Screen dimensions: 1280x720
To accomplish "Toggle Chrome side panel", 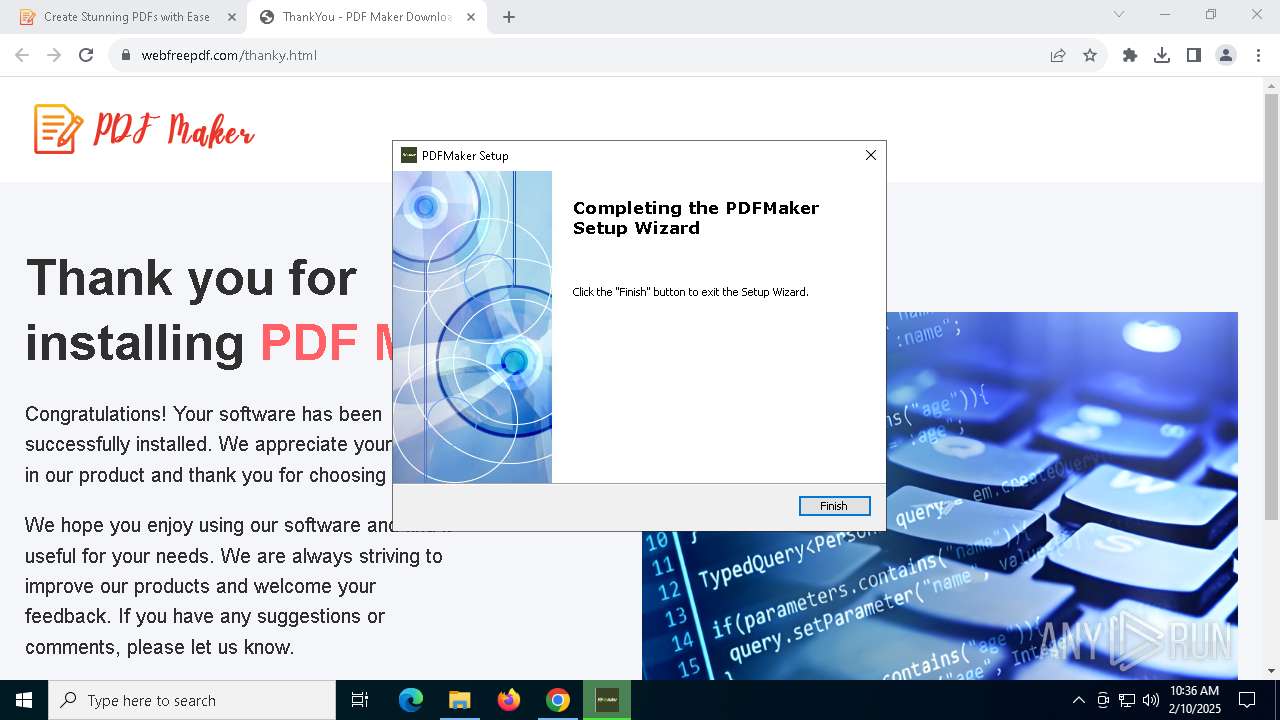I will click(1194, 55).
